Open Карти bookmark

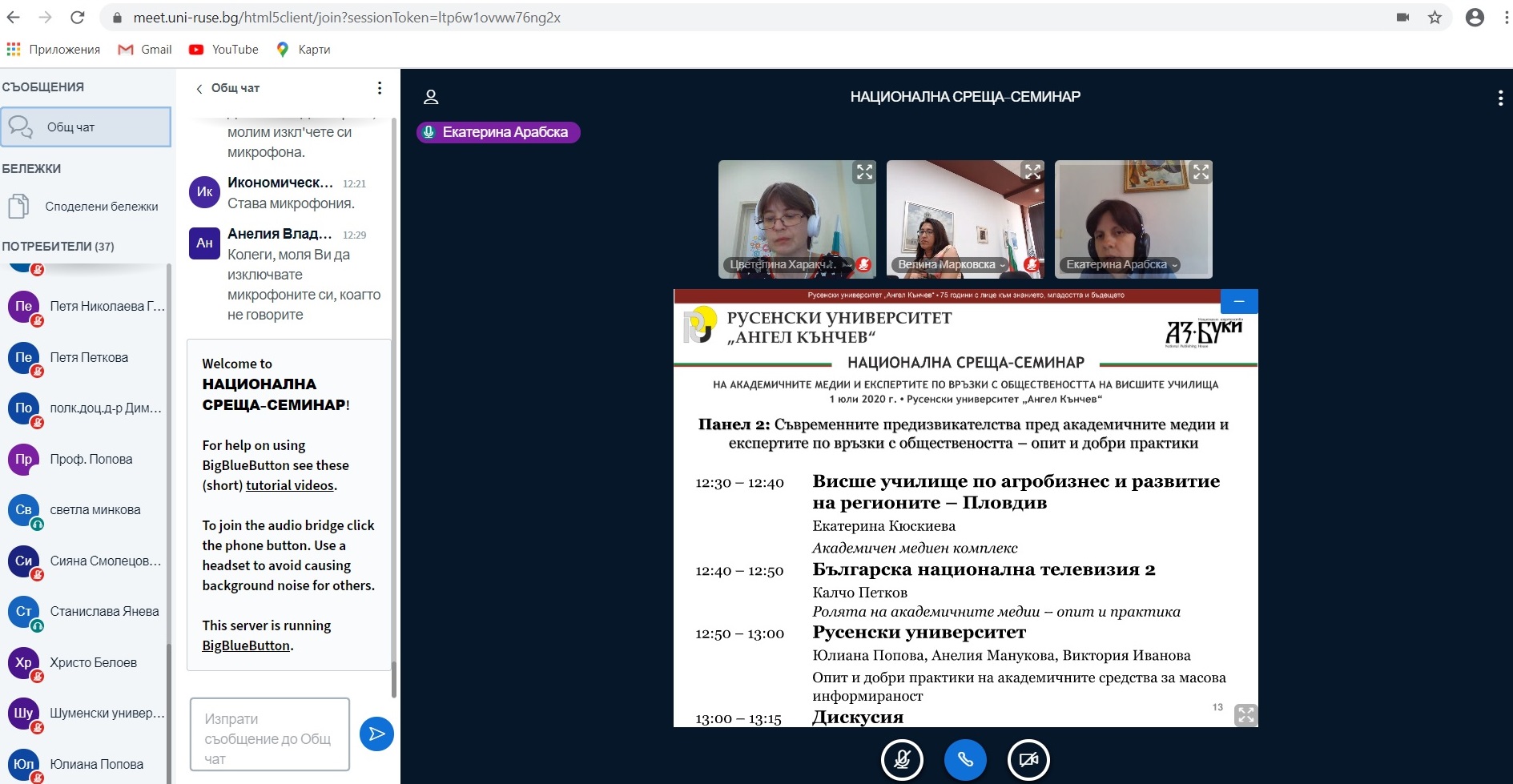point(304,50)
